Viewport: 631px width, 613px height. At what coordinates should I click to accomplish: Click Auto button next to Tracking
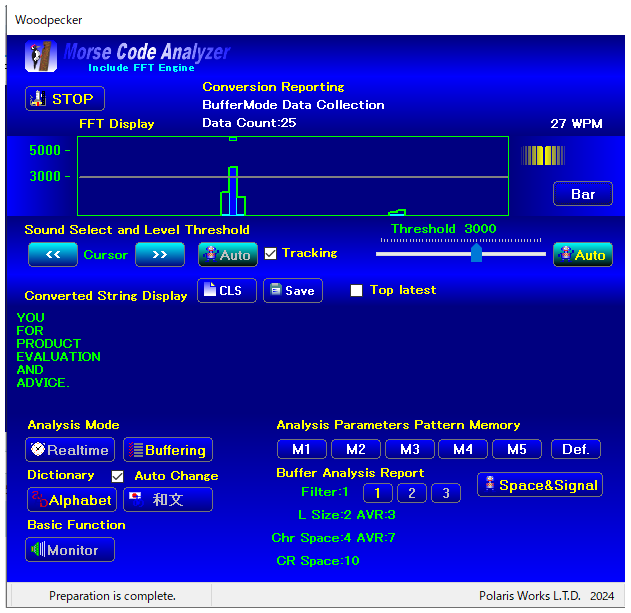pos(227,255)
